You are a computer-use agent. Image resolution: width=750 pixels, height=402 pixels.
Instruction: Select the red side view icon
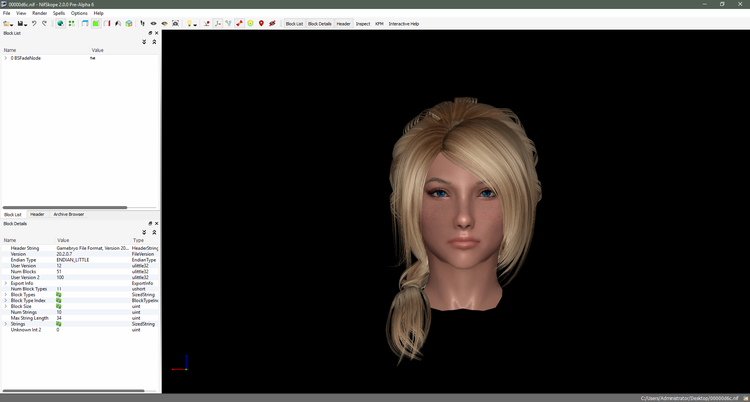click(107, 23)
